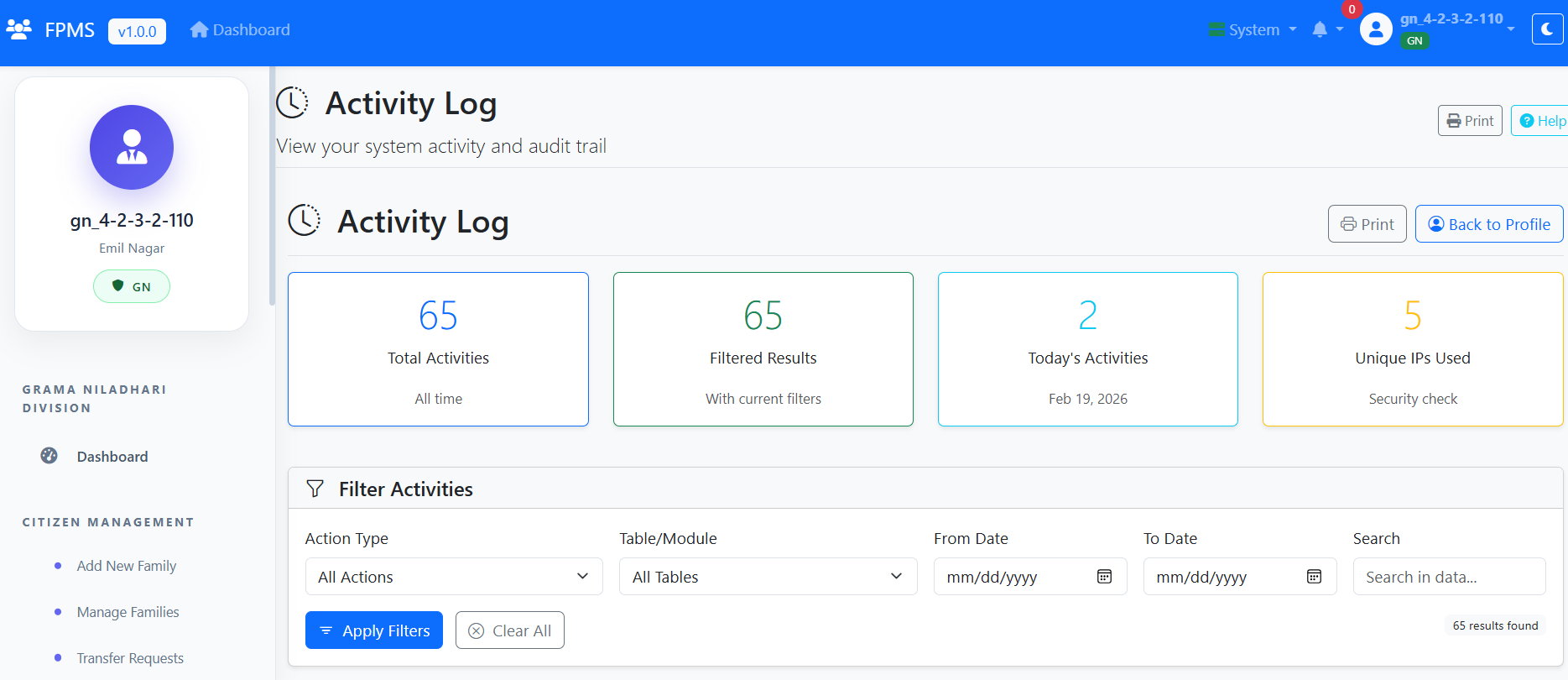Click the Search in data input field
The image size is (1568, 680).
[1448, 577]
